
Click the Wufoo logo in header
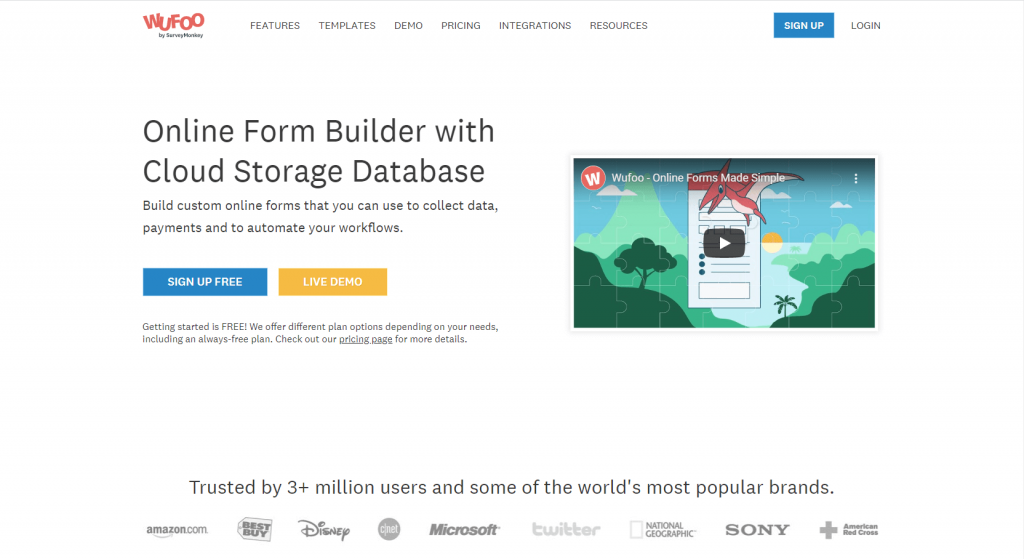174,25
